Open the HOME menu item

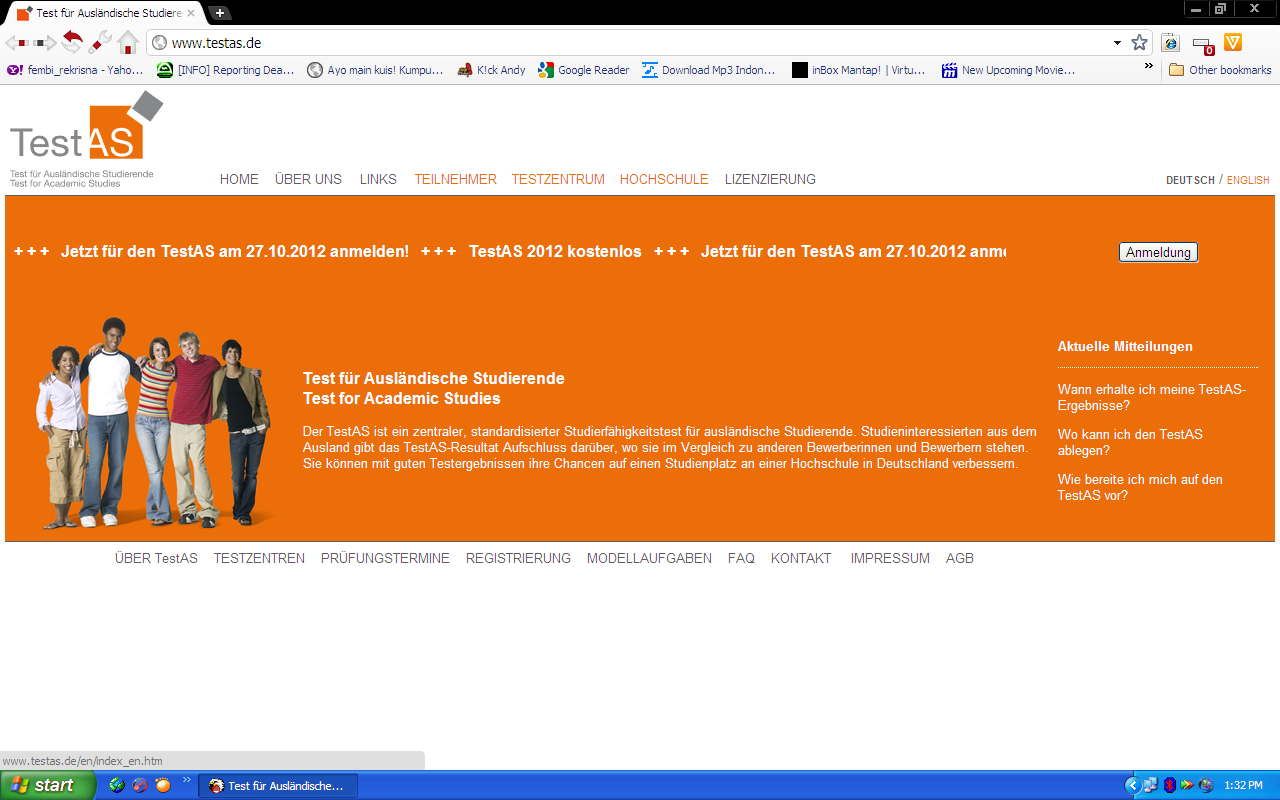[x=239, y=180]
